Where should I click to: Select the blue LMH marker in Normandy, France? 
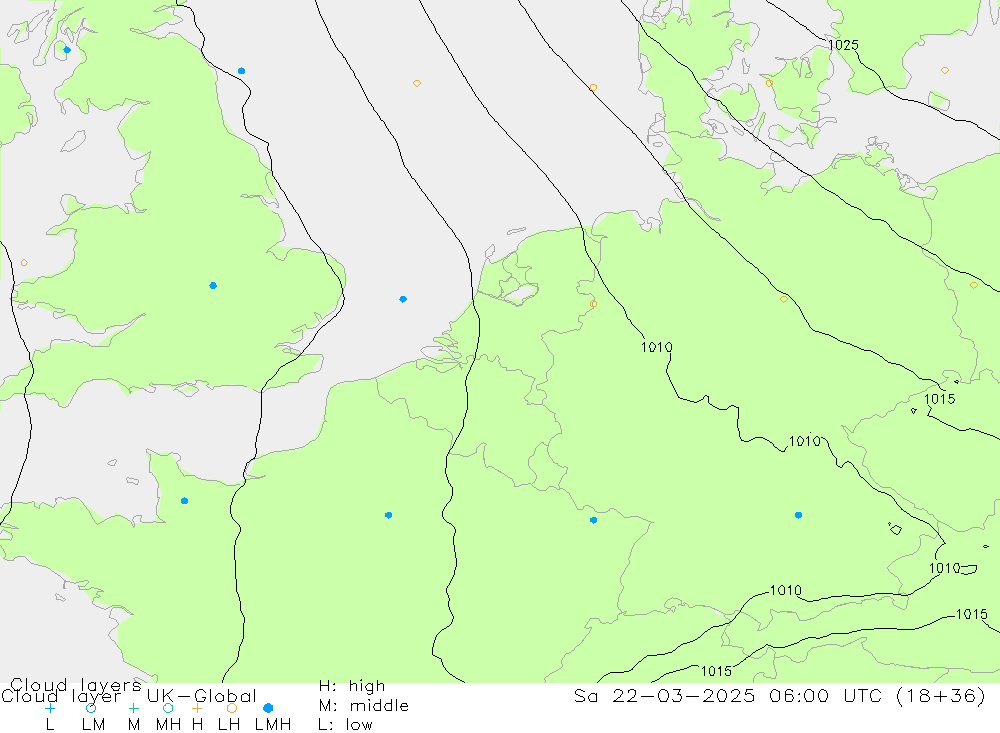point(184,501)
